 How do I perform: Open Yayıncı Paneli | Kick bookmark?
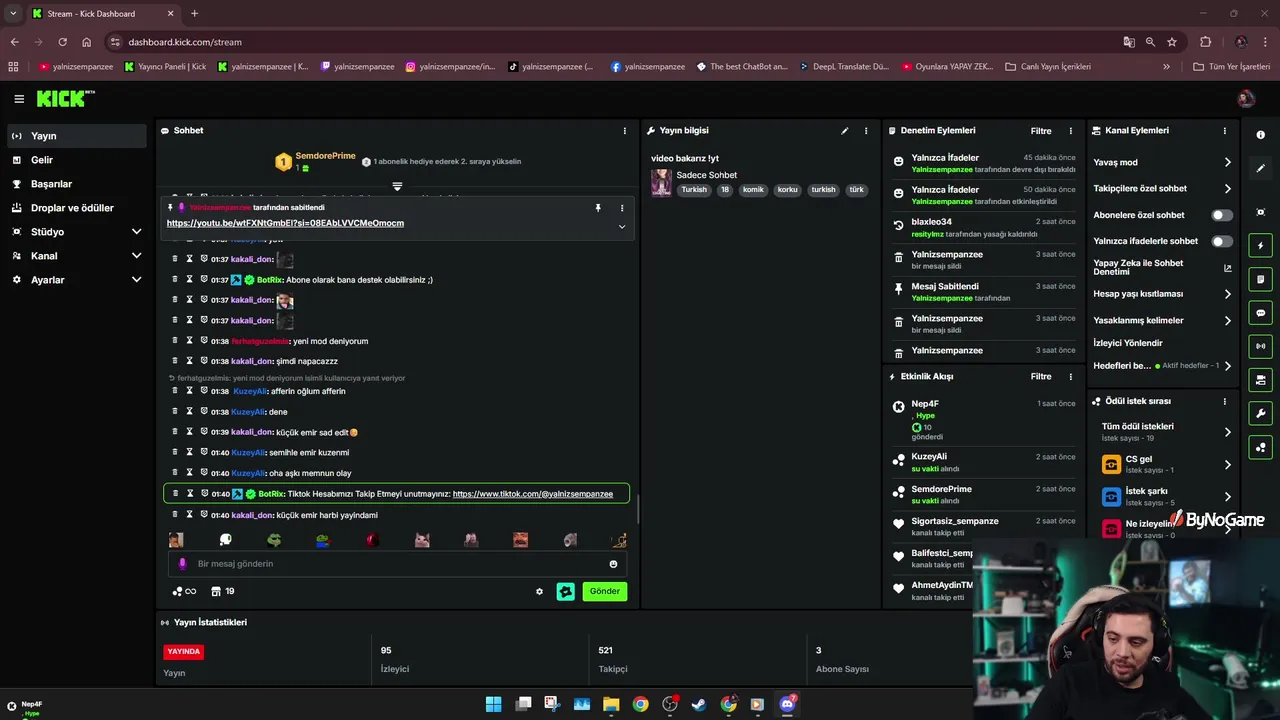(x=166, y=67)
